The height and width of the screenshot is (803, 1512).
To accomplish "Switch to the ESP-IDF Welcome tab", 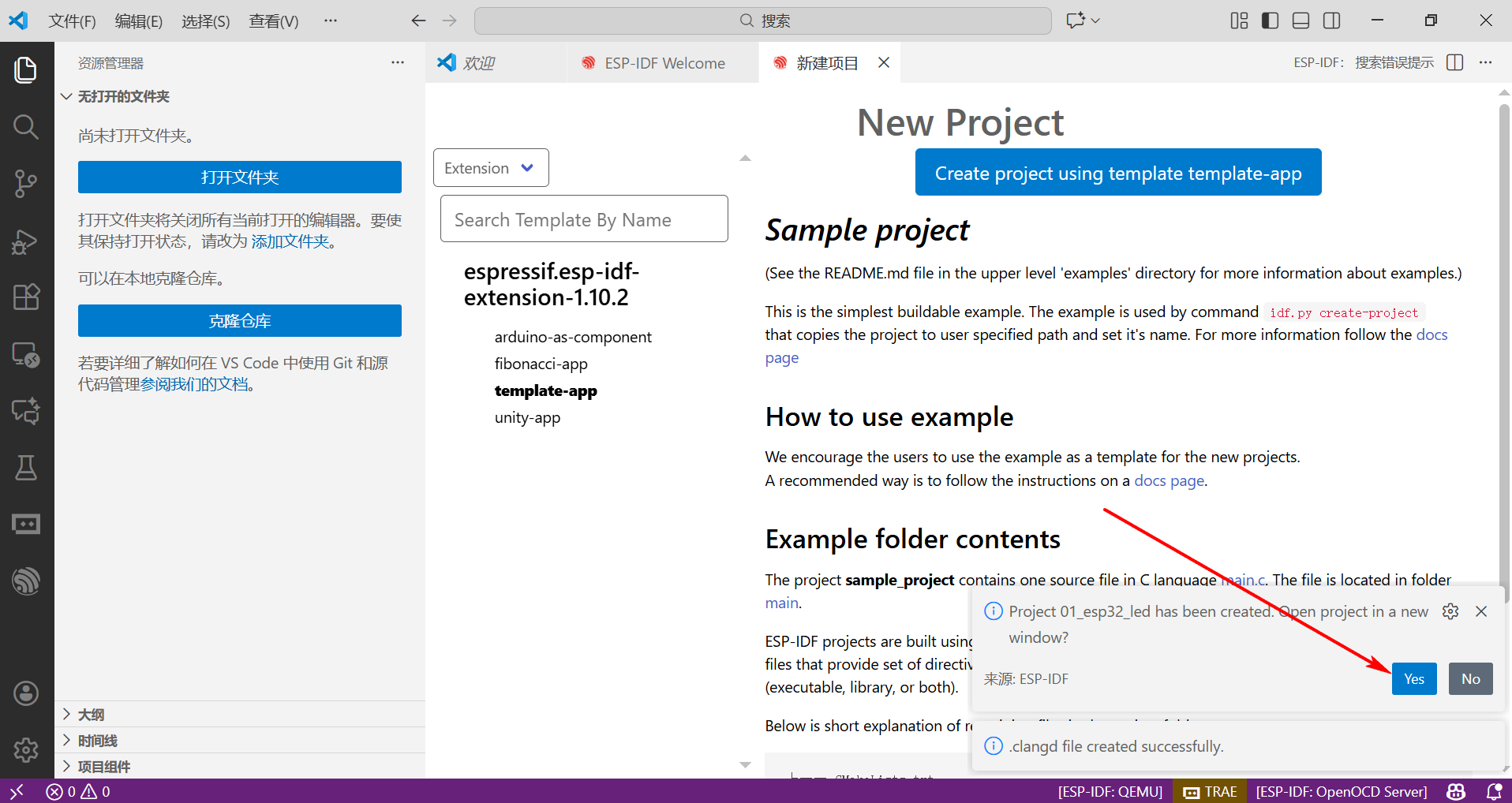I will (x=662, y=62).
